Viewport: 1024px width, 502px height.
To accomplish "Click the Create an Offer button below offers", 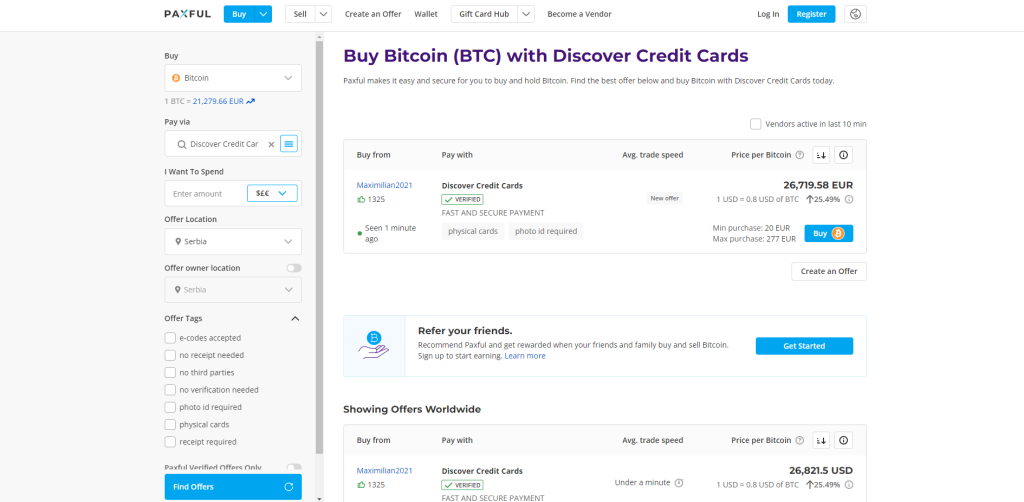I will (829, 272).
